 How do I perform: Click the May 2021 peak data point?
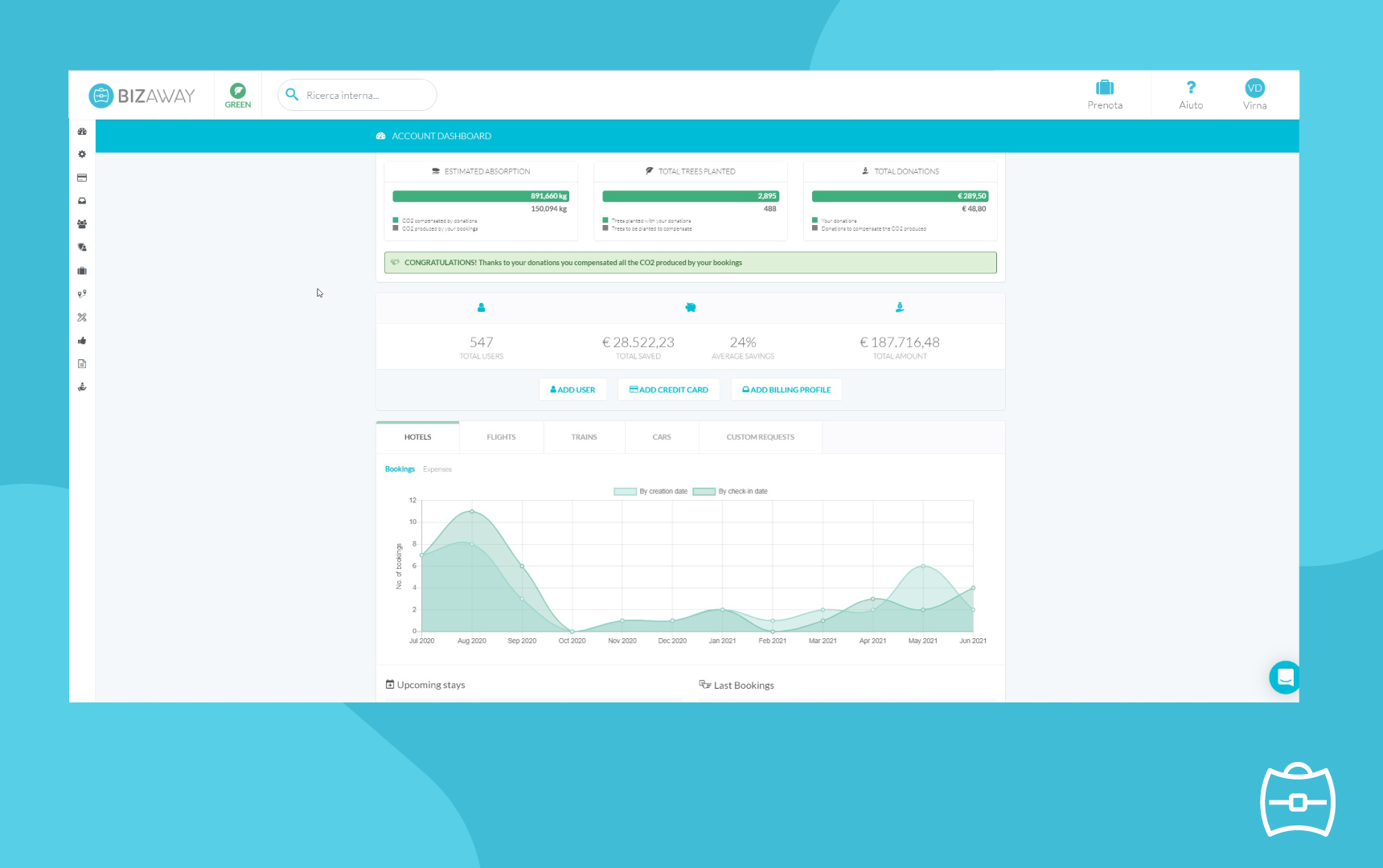(x=923, y=566)
